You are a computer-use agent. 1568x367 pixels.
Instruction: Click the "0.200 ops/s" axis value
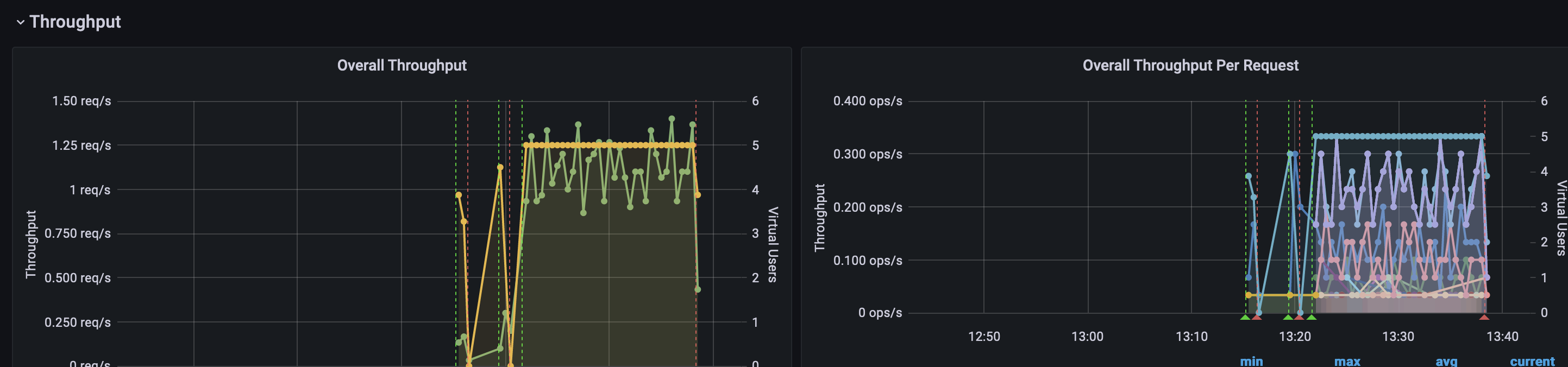(868, 207)
